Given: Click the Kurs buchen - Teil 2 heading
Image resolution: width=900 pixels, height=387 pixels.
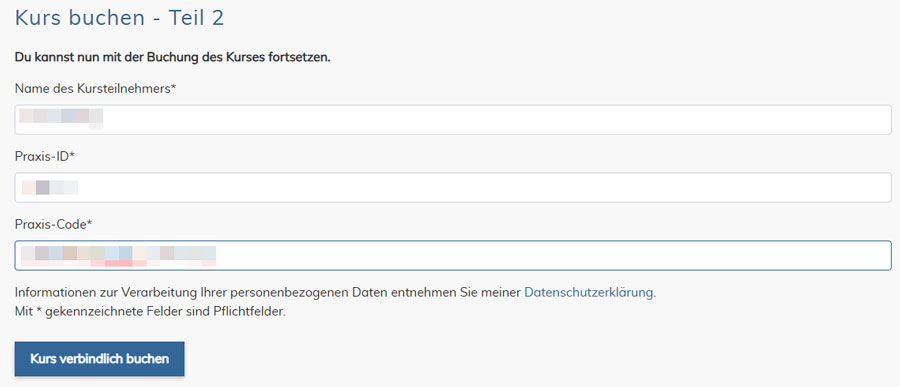Looking at the screenshot, I should 119,18.
